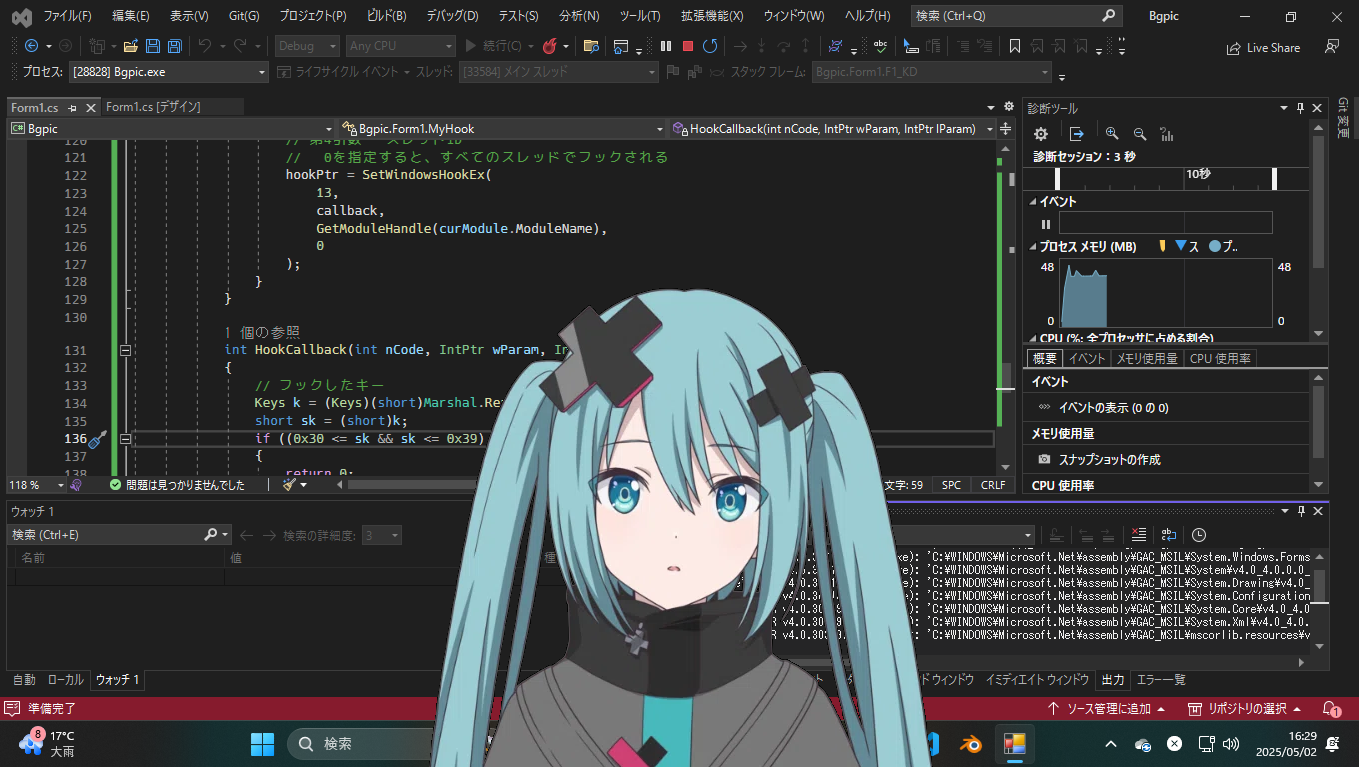Open the process dropdown showing Bgpic.exe
The width and height of the screenshot is (1359, 767).
[169, 72]
